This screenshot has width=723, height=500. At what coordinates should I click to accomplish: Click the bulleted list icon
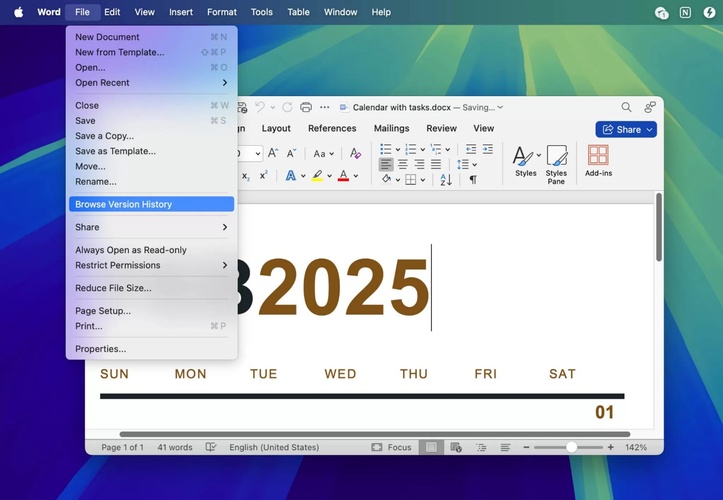coord(386,149)
